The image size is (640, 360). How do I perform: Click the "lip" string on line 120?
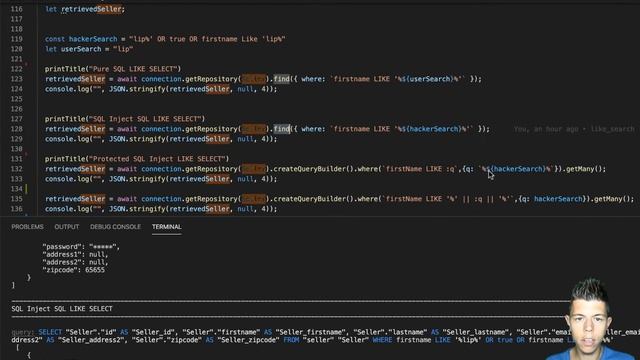[123, 49]
